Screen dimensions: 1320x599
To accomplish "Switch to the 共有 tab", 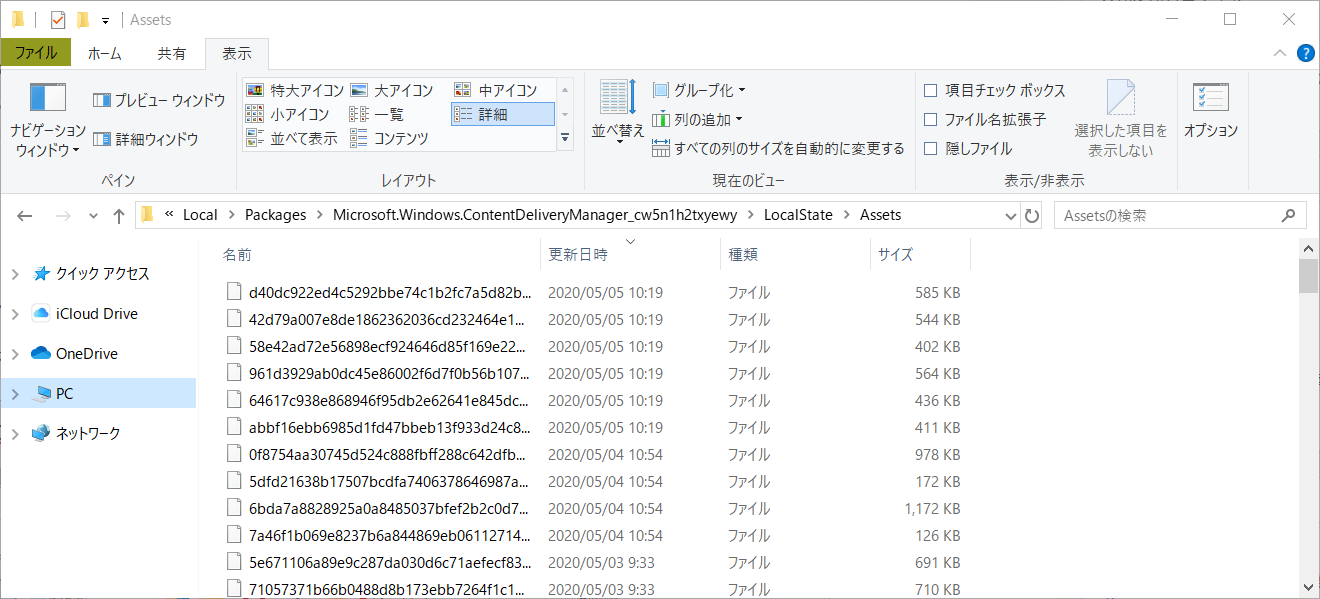I will (x=171, y=53).
